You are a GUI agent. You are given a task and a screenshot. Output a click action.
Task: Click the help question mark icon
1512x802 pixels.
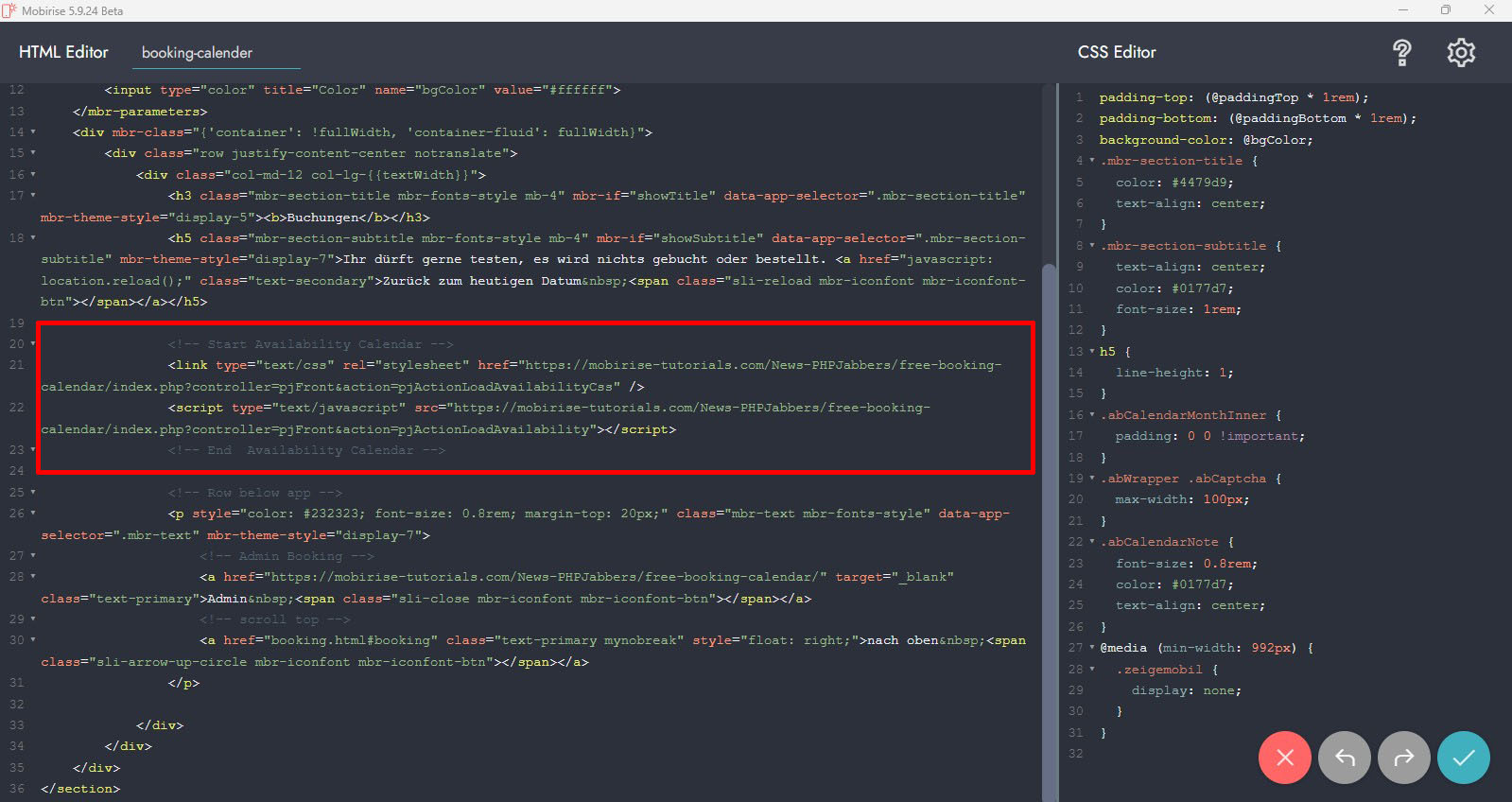(1401, 53)
